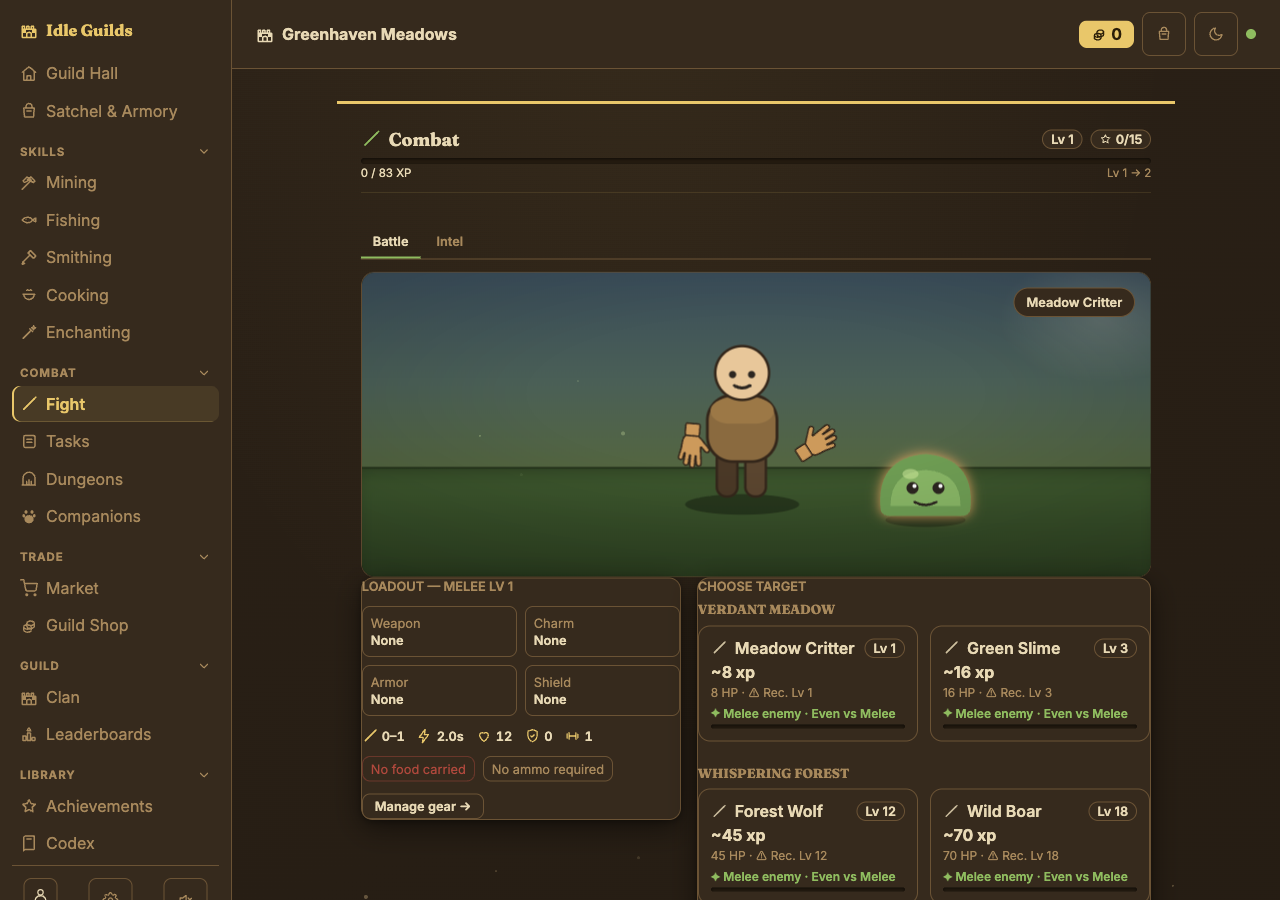Click the 'No ammo required' chip
Screen dimensions: 1280x900
coord(548,769)
